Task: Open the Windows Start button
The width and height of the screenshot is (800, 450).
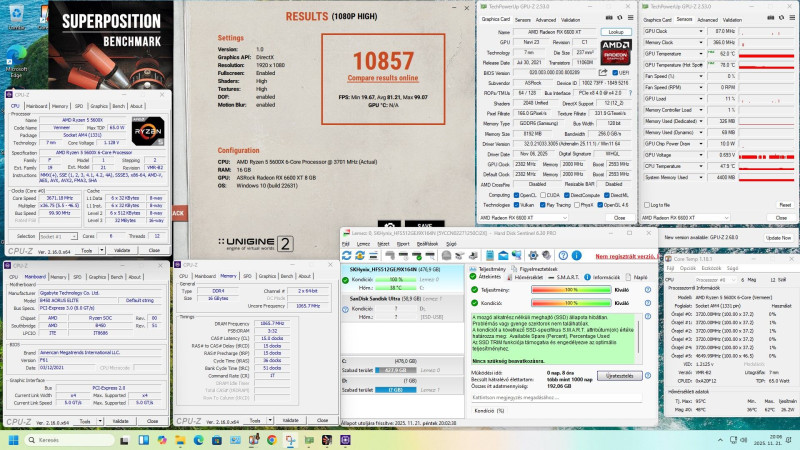Action: (x=14, y=440)
